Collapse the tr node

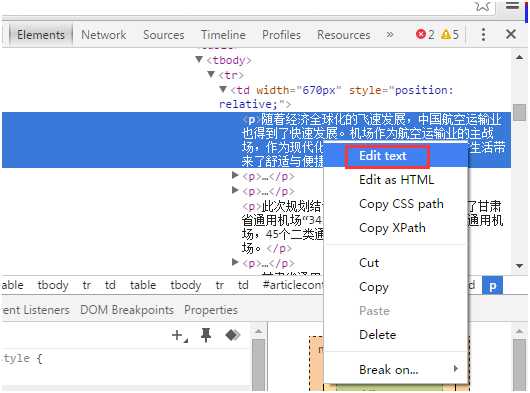pyautogui.click(x=211, y=74)
